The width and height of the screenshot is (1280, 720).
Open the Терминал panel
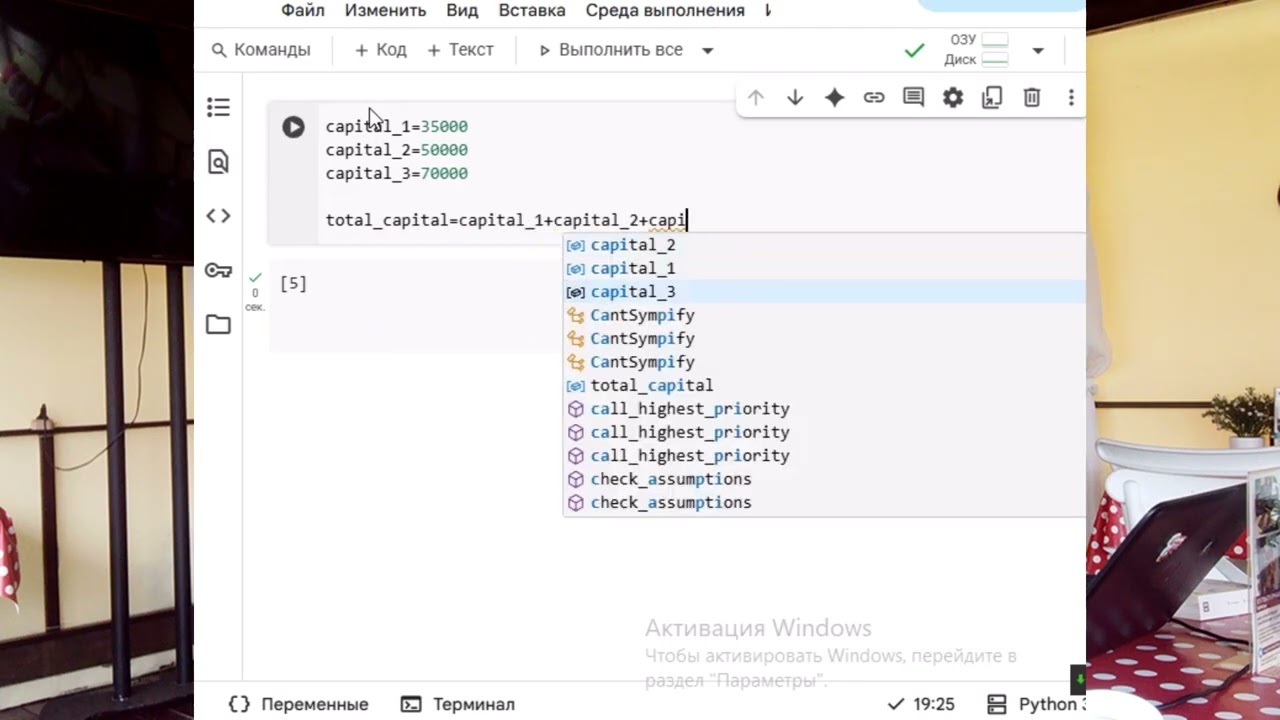pos(458,704)
